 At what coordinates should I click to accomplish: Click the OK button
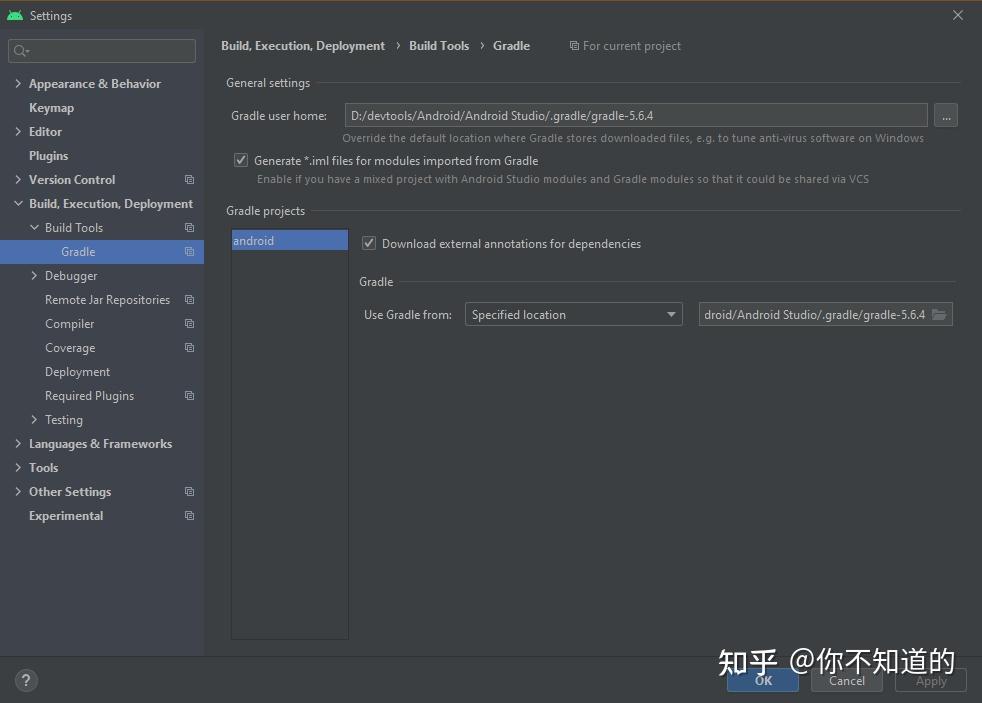click(762, 680)
